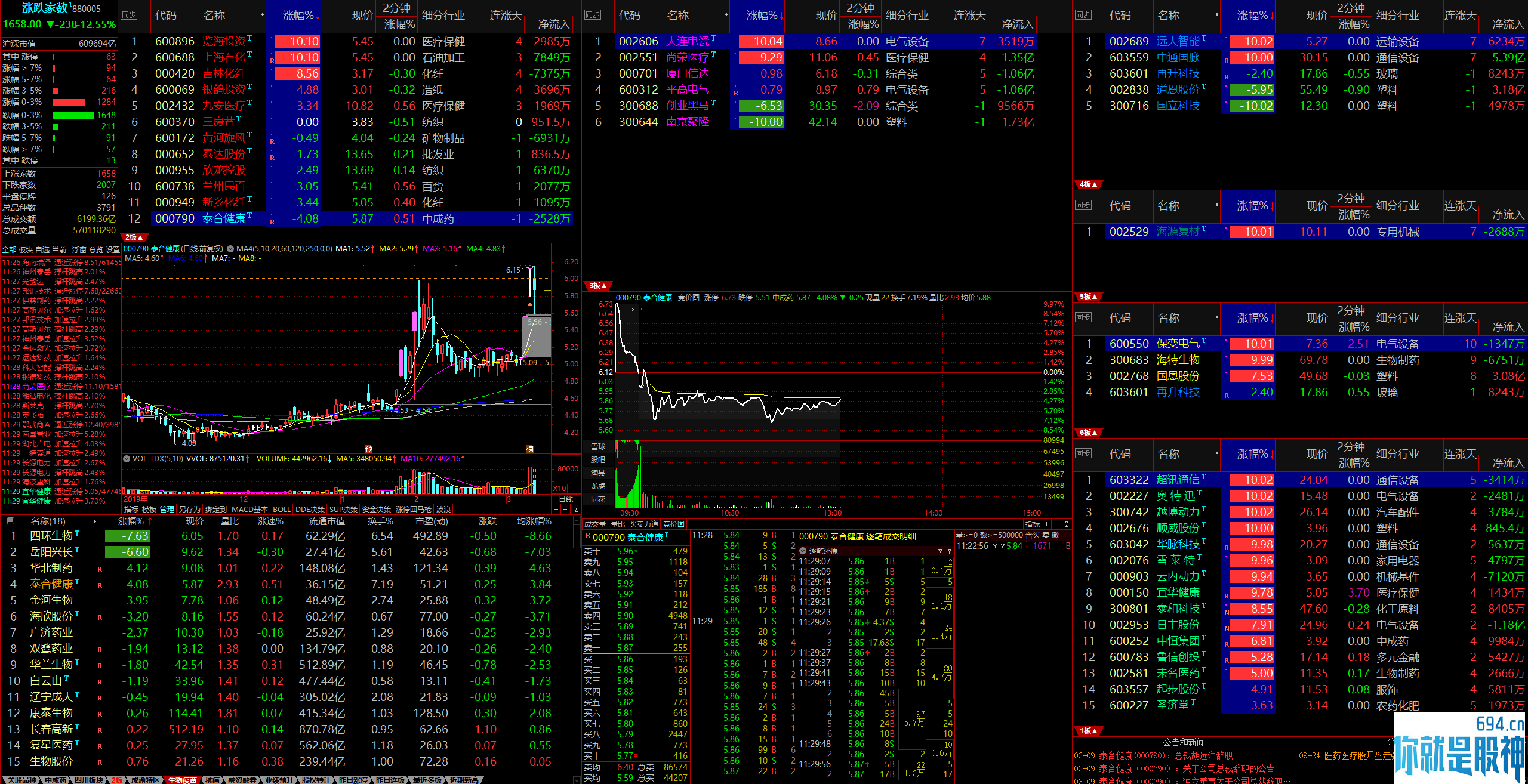This screenshot has width=1528, height=784.
Task: Apply the 涨停回马枪 indicator
Action: 414,510
